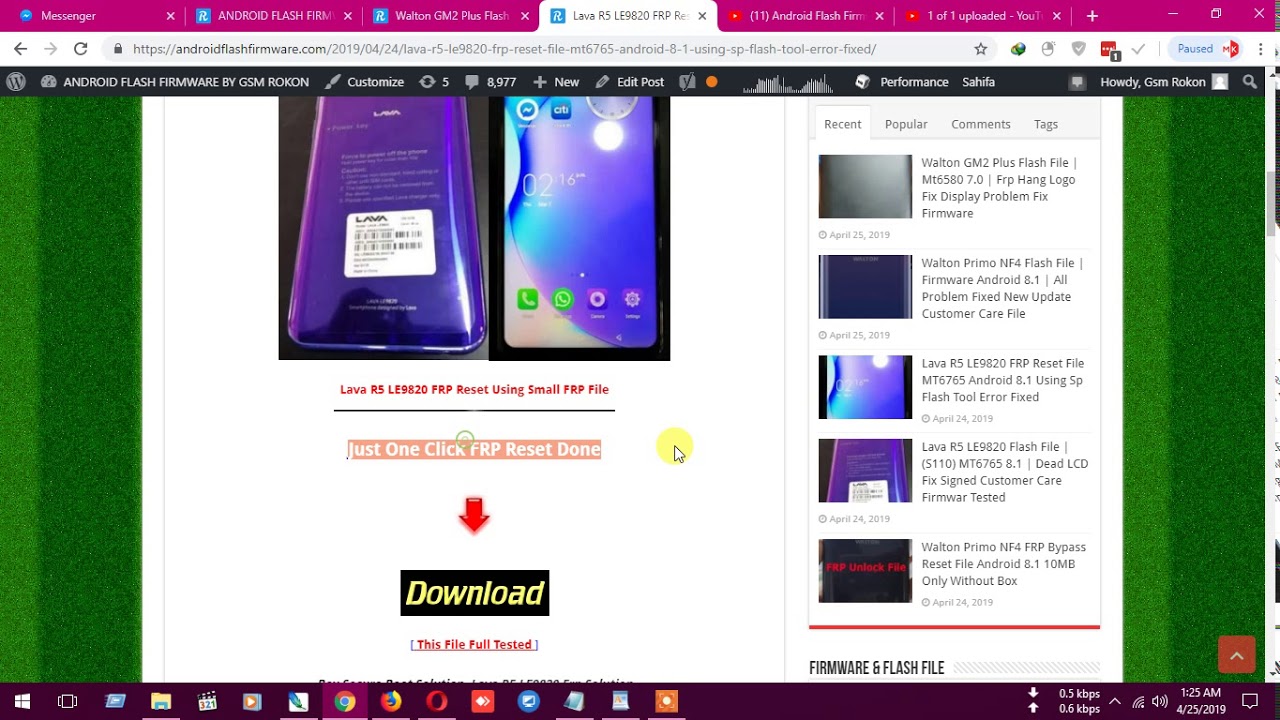Viewport: 1280px width, 720px height.
Task: Open the New content menu
Action: click(x=556, y=82)
